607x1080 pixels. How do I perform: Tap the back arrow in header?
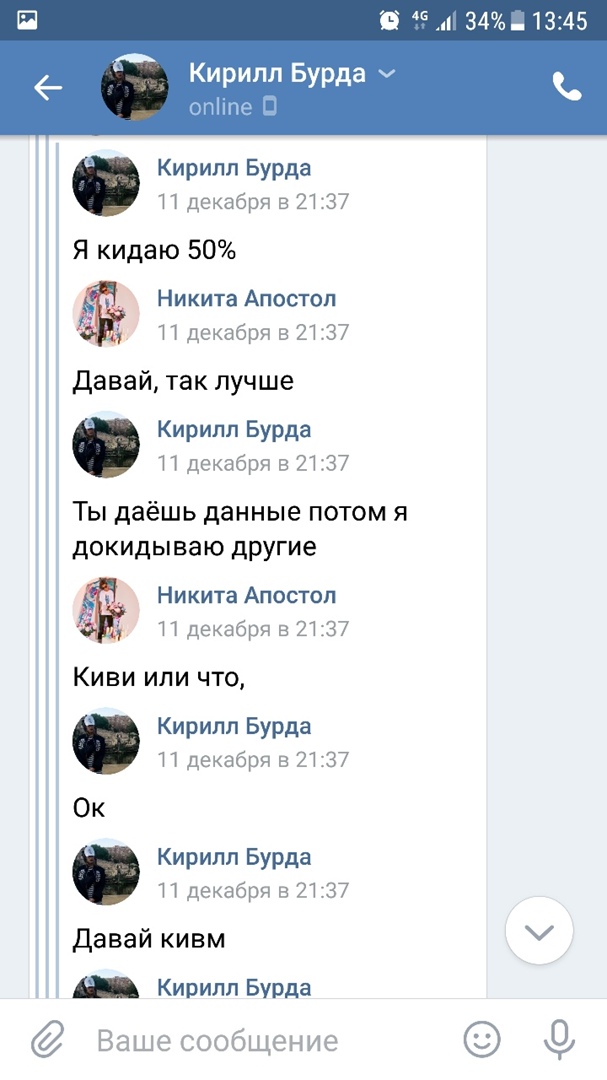tap(48, 88)
